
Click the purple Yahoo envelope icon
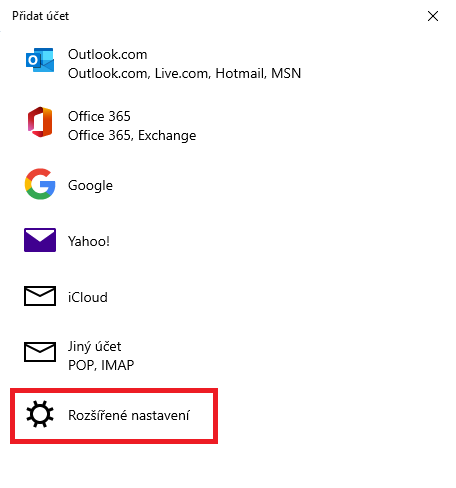[40, 240]
